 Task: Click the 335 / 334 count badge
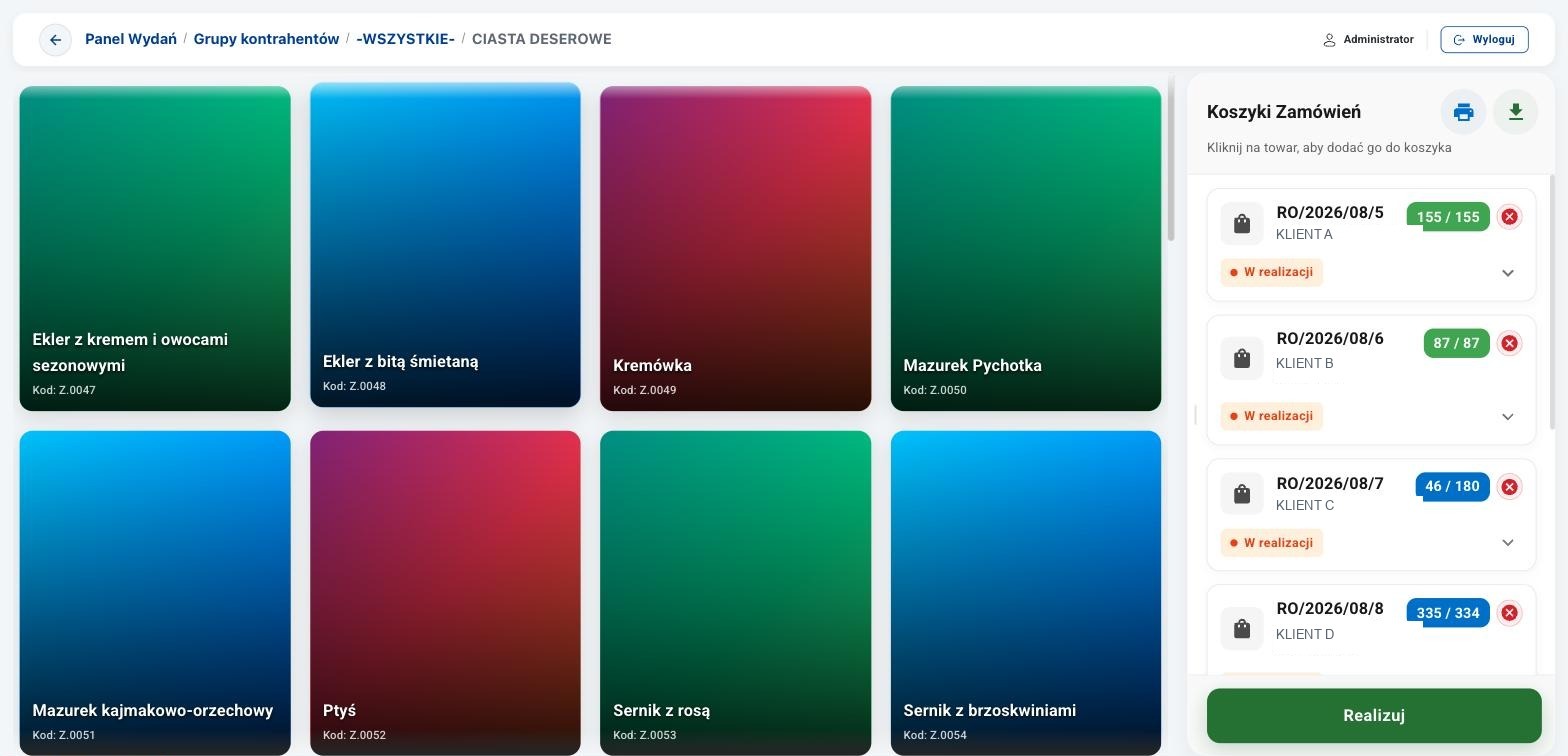pos(1448,613)
